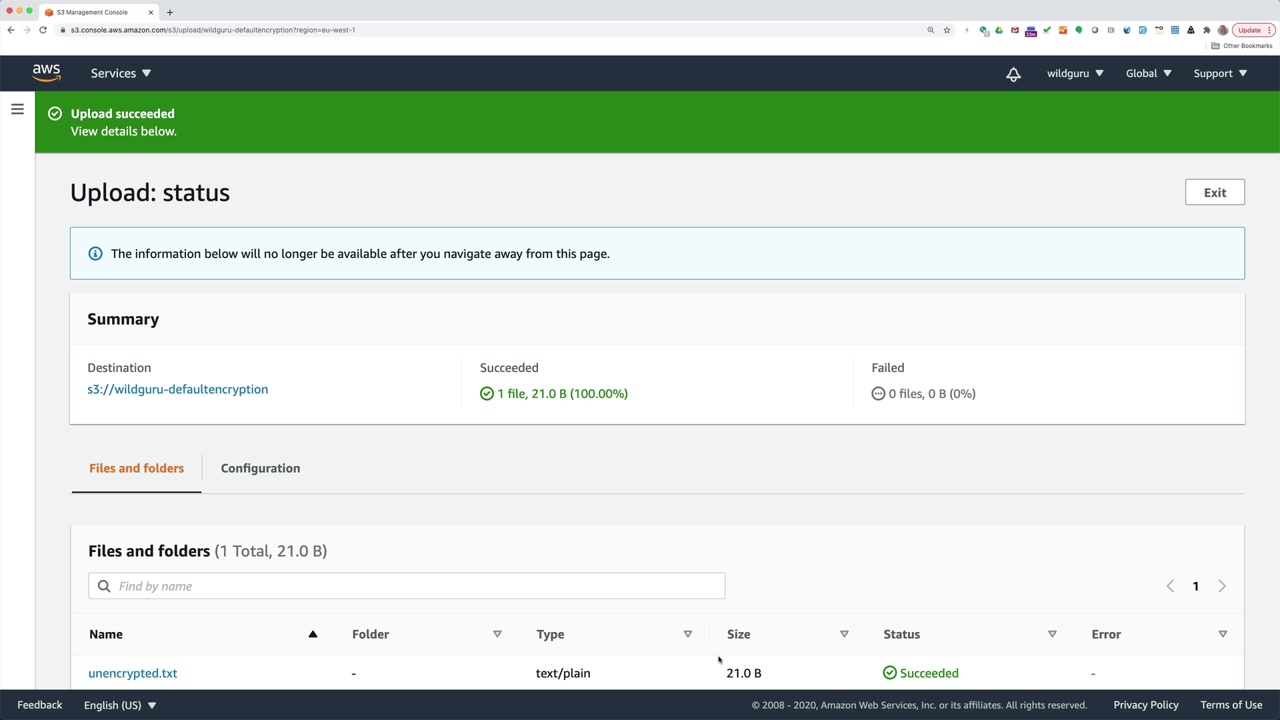Click the Upload succeeded check icon
This screenshot has height=720, width=1280.
[x=55, y=113]
